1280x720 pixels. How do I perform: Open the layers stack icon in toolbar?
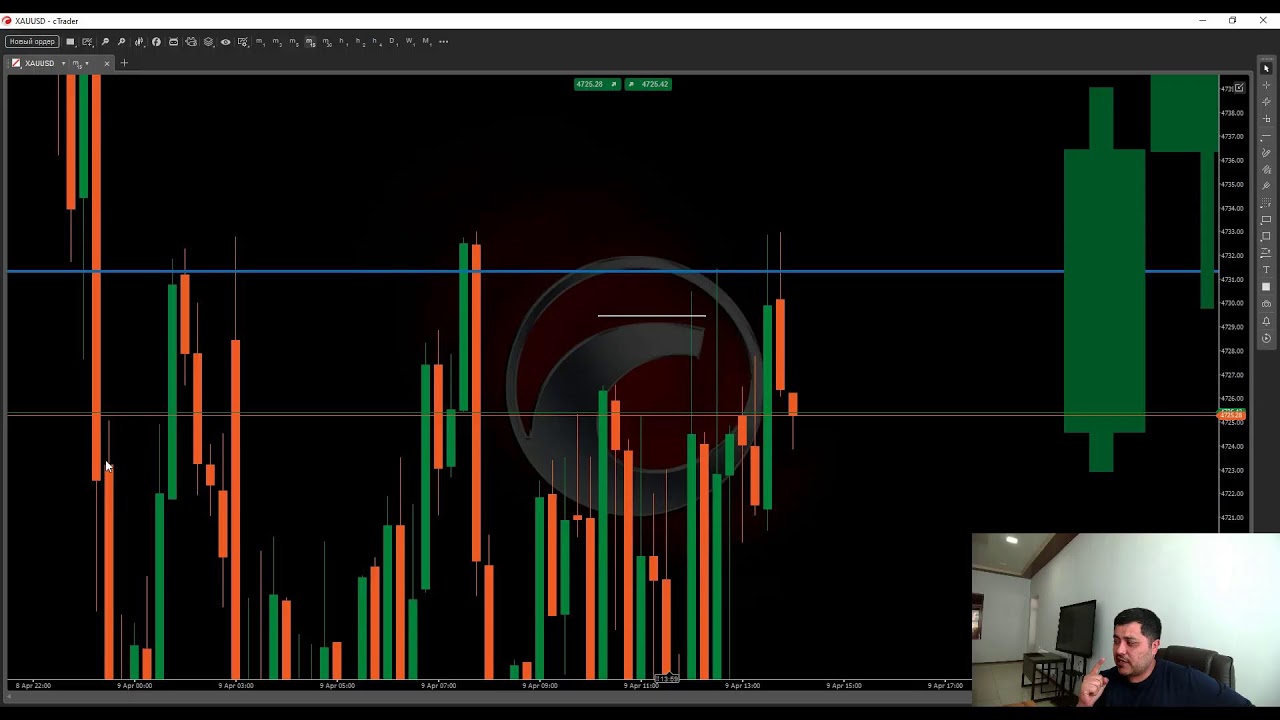point(207,42)
